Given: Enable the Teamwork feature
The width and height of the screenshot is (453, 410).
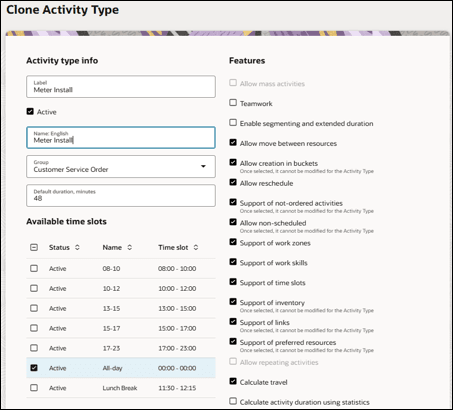Looking at the screenshot, I should (233, 103).
